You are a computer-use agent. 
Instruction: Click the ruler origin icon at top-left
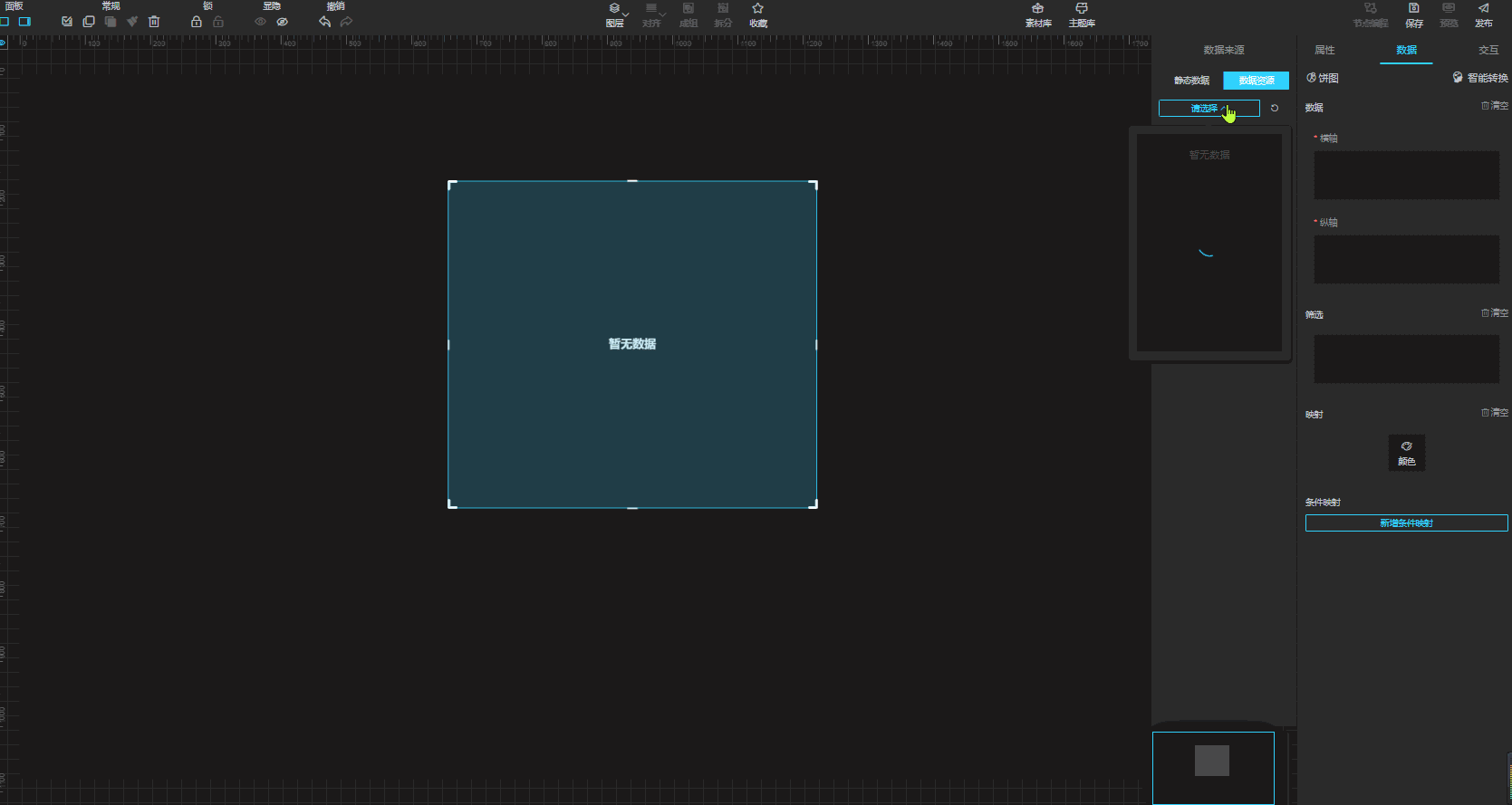(3, 43)
